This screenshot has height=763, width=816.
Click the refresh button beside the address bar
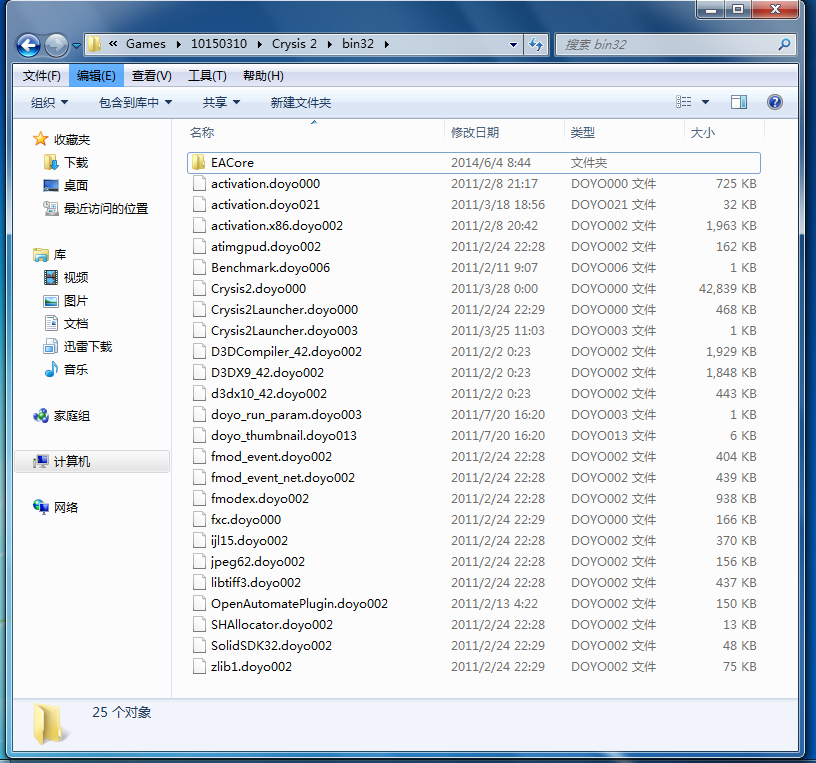tap(536, 44)
